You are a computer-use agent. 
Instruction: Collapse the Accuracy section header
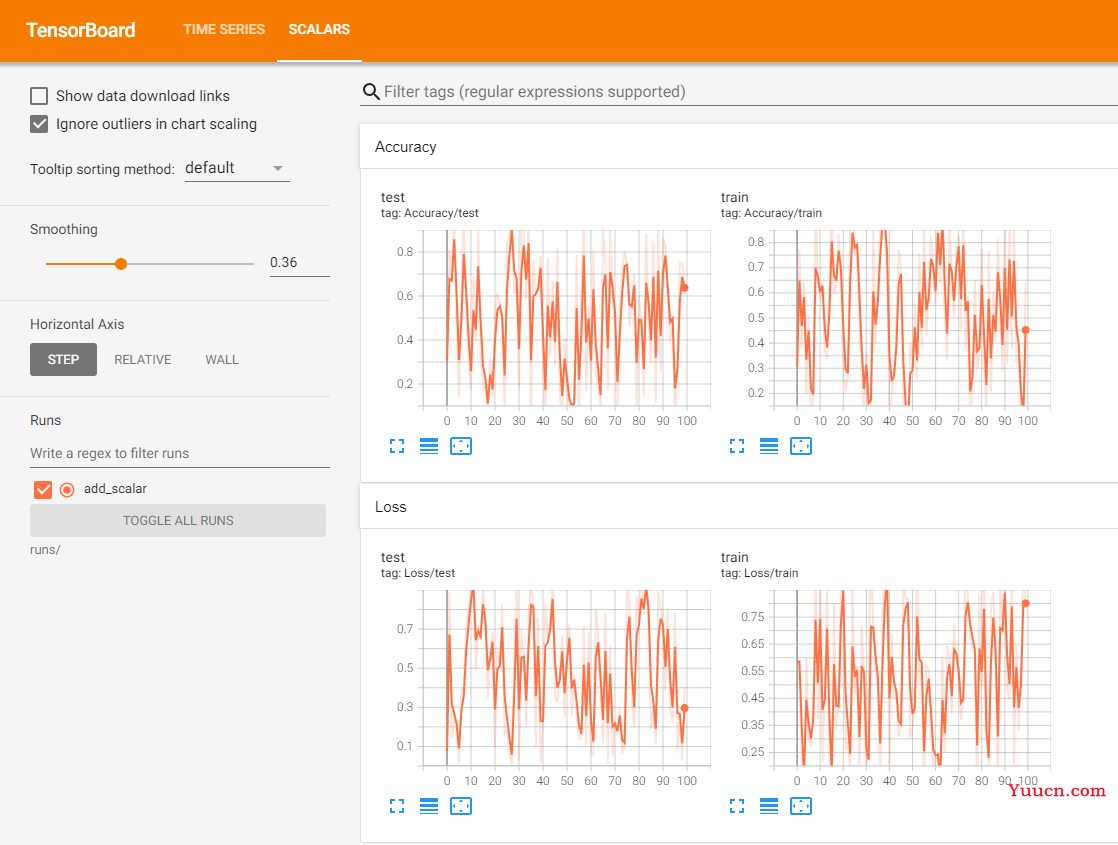coord(739,147)
